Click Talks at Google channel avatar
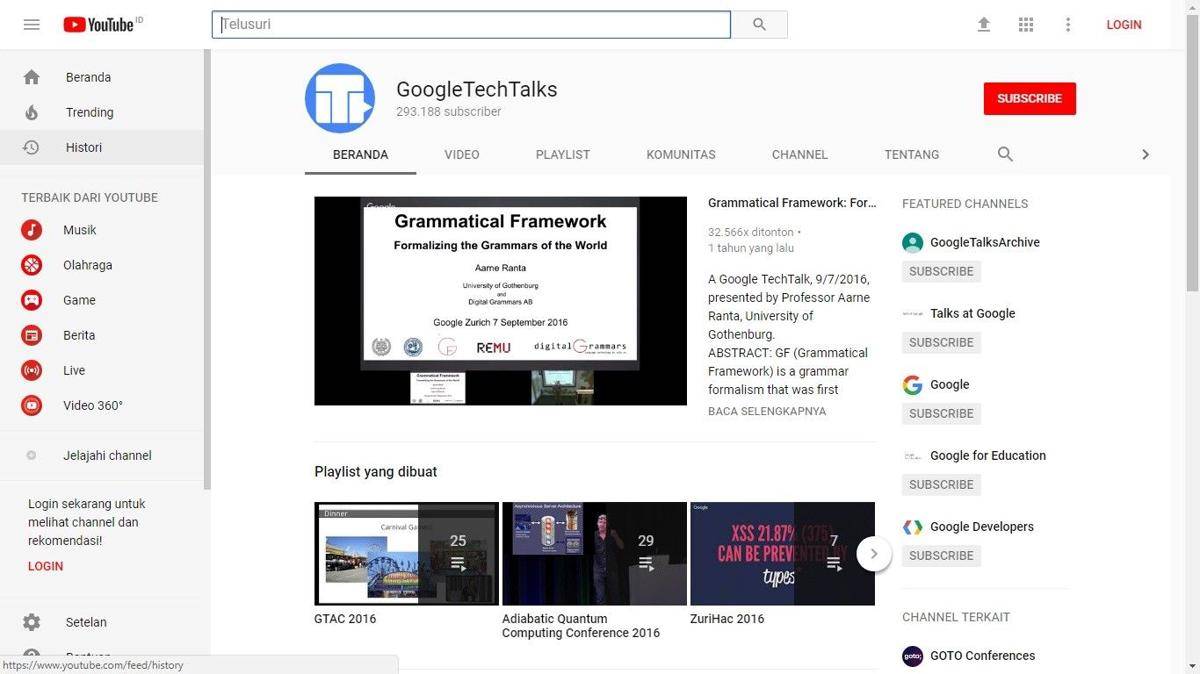This screenshot has width=1200, height=674. point(912,313)
